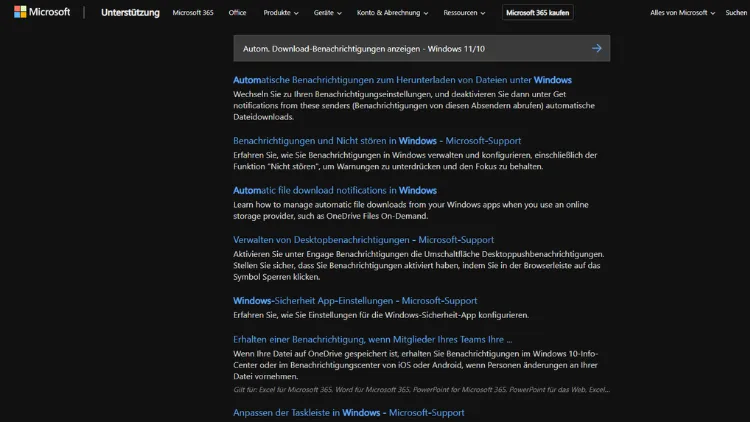Click description starting 'Aktivieren Sie unter Engage'

[419, 266]
